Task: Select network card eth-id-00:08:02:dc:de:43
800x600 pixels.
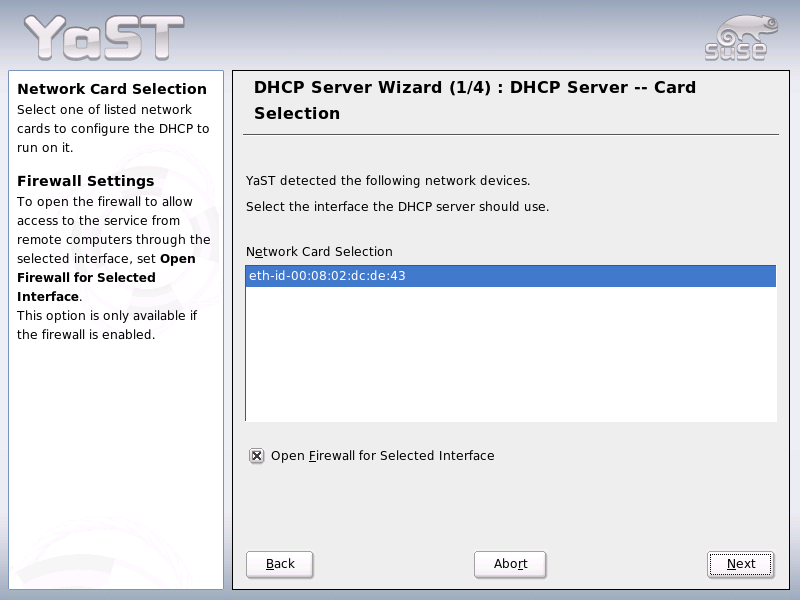Action: pyautogui.click(x=510, y=276)
